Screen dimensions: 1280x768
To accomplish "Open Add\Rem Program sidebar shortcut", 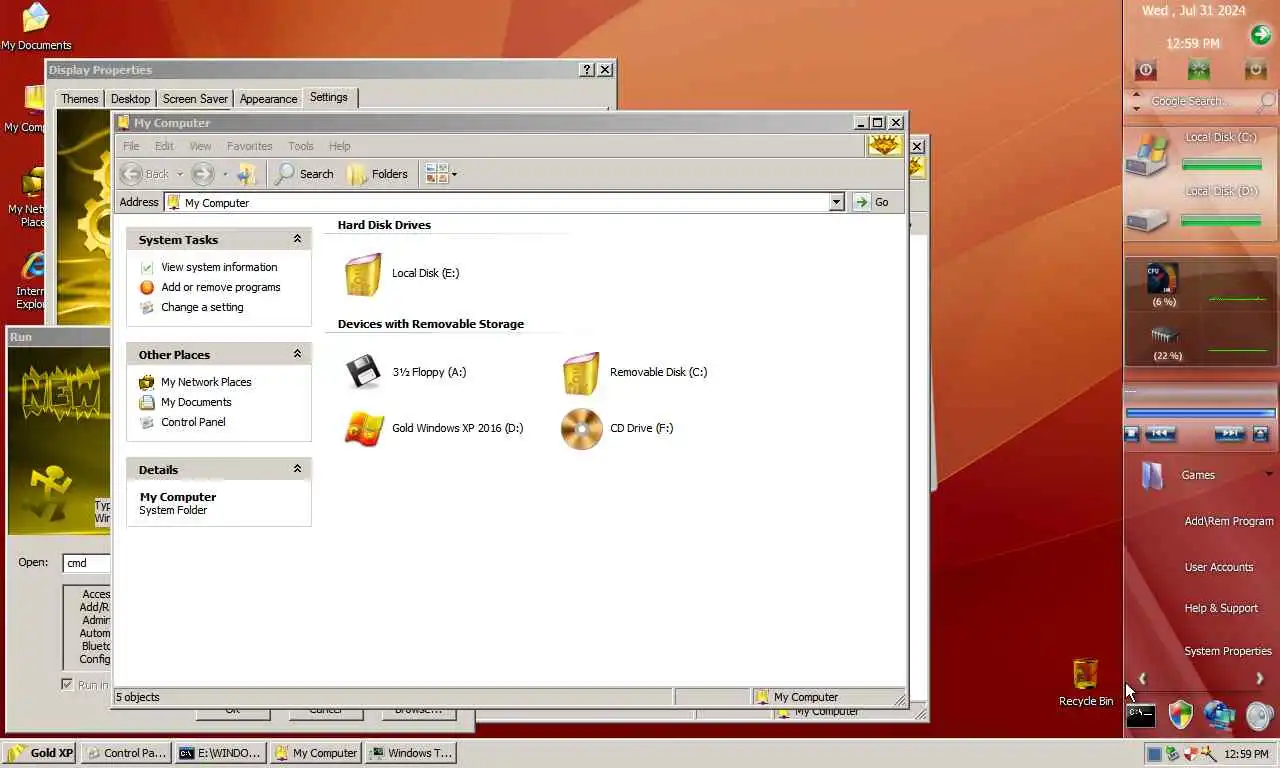I will pos(1229,521).
